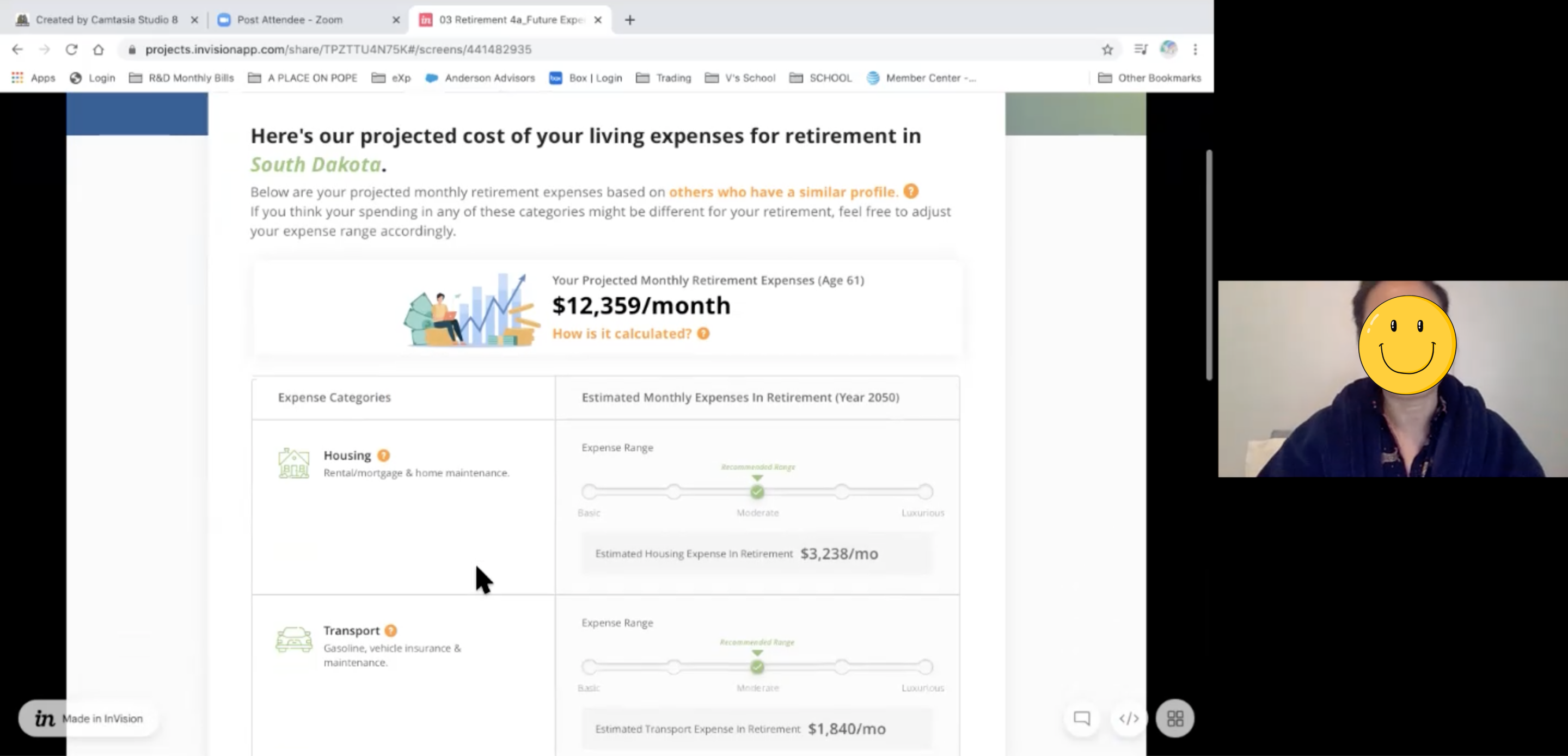Click the help icon after How is it calculated
Image resolution: width=1568 pixels, height=756 pixels.
pos(703,334)
